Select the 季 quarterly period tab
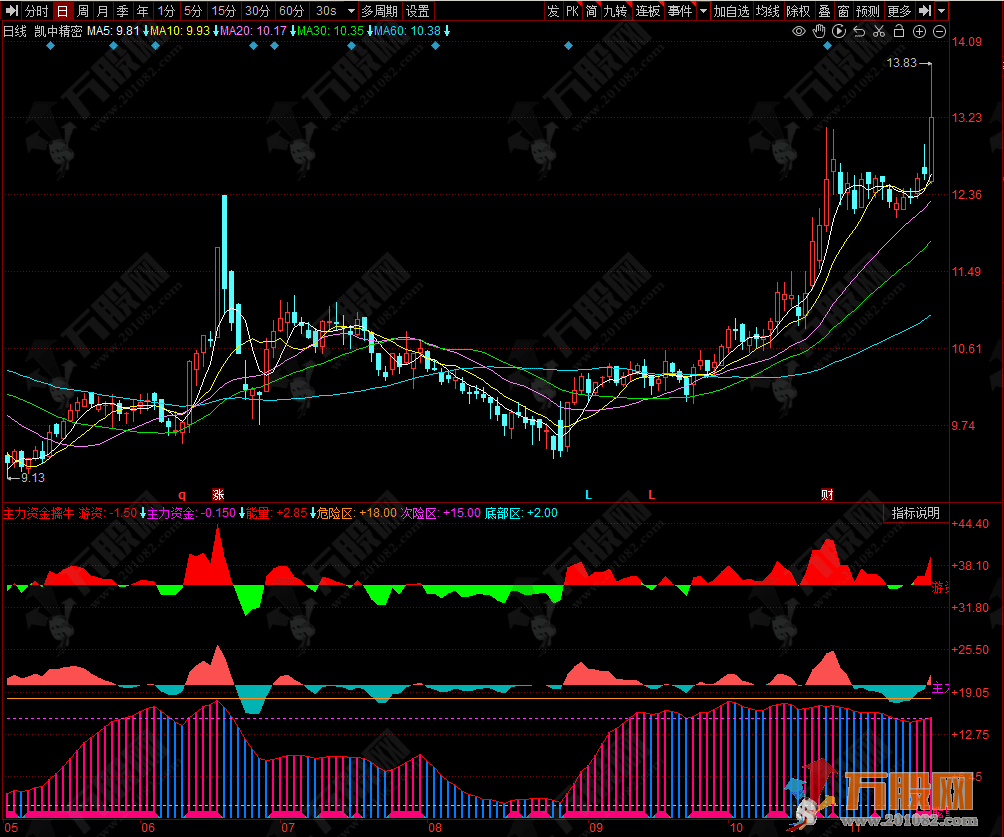This screenshot has height=837, width=1004. (x=122, y=11)
